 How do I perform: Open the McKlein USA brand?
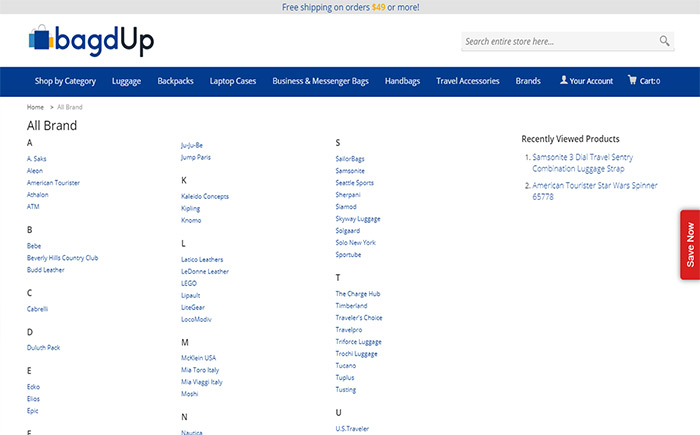tap(199, 358)
